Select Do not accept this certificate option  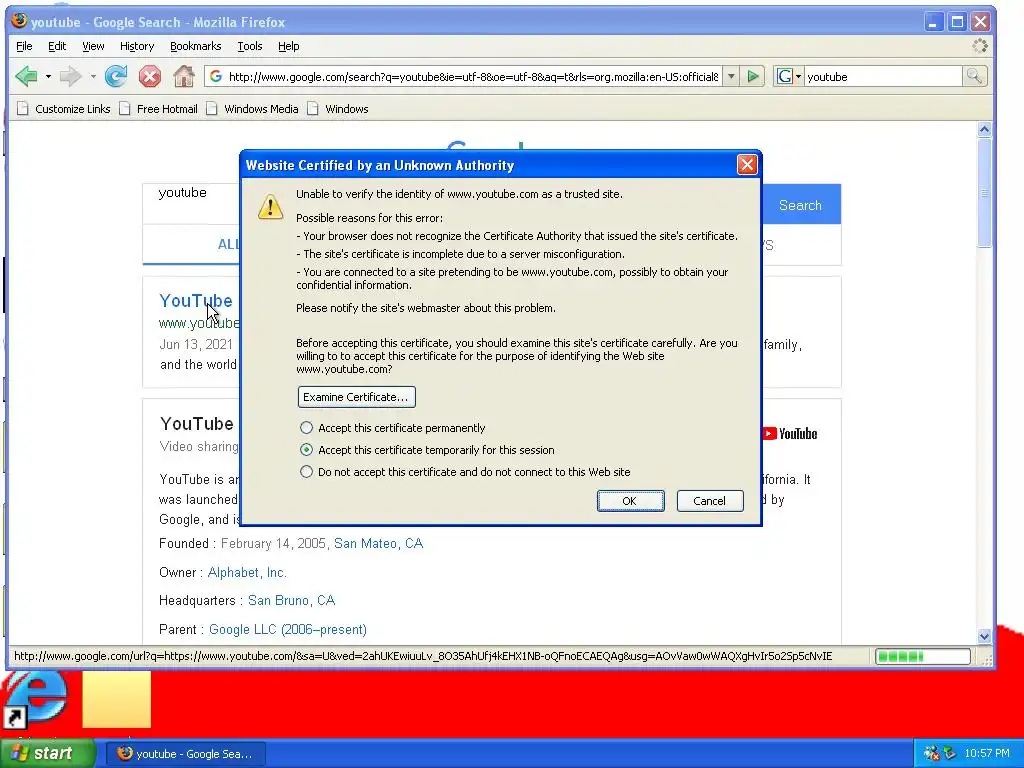(x=306, y=472)
